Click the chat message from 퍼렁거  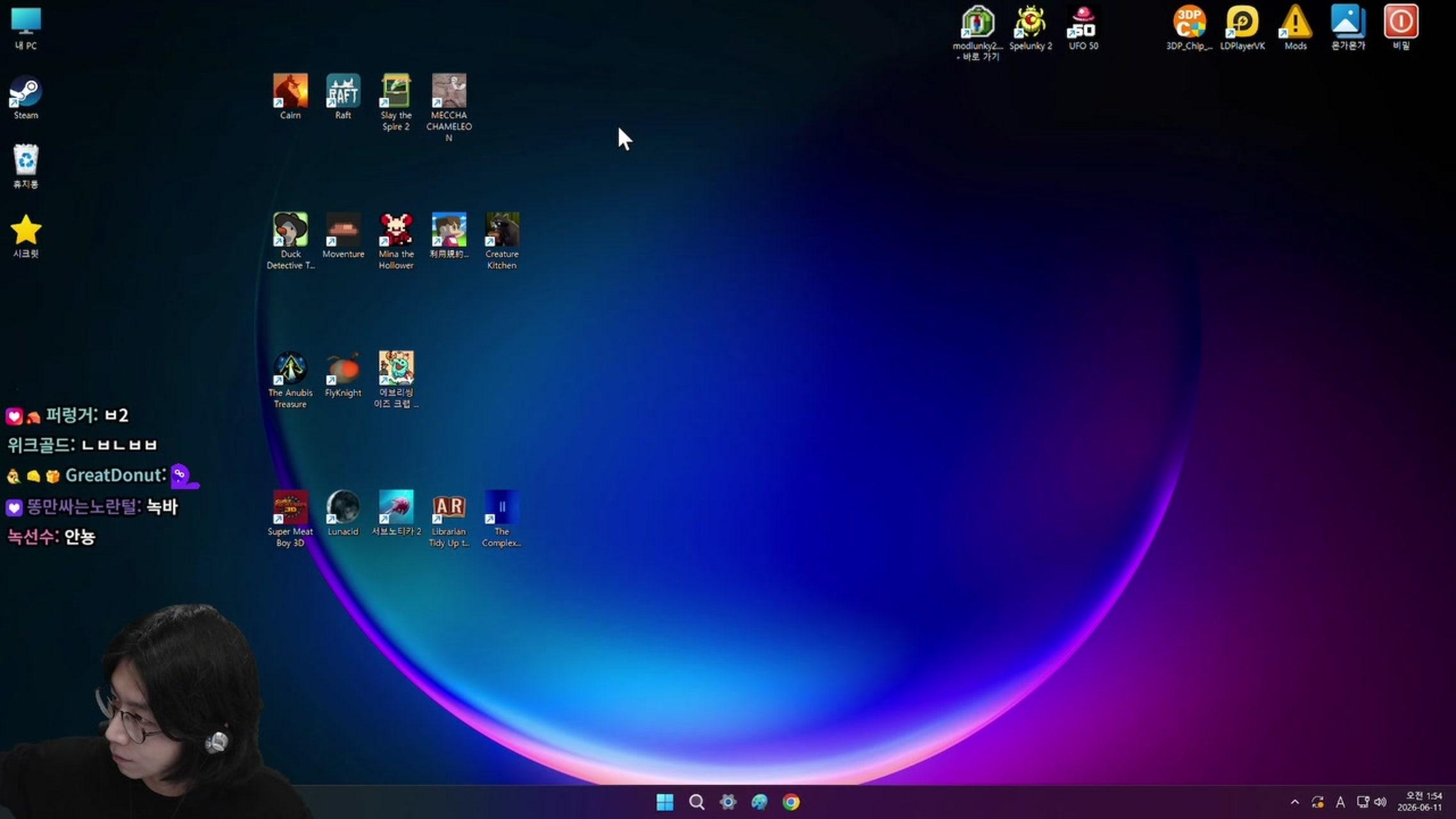[x=67, y=415]
